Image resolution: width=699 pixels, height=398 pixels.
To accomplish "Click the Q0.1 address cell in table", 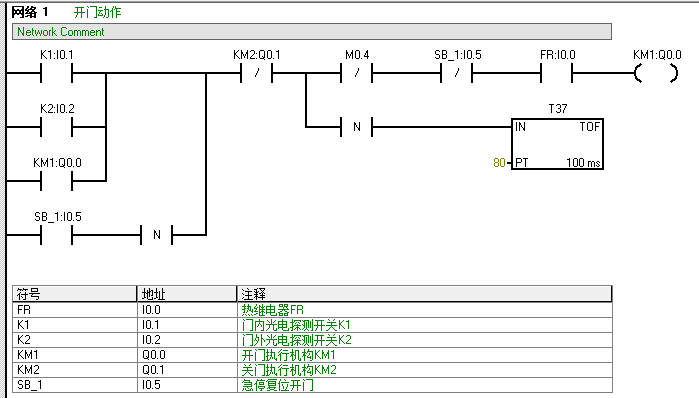I will [187, 370].
